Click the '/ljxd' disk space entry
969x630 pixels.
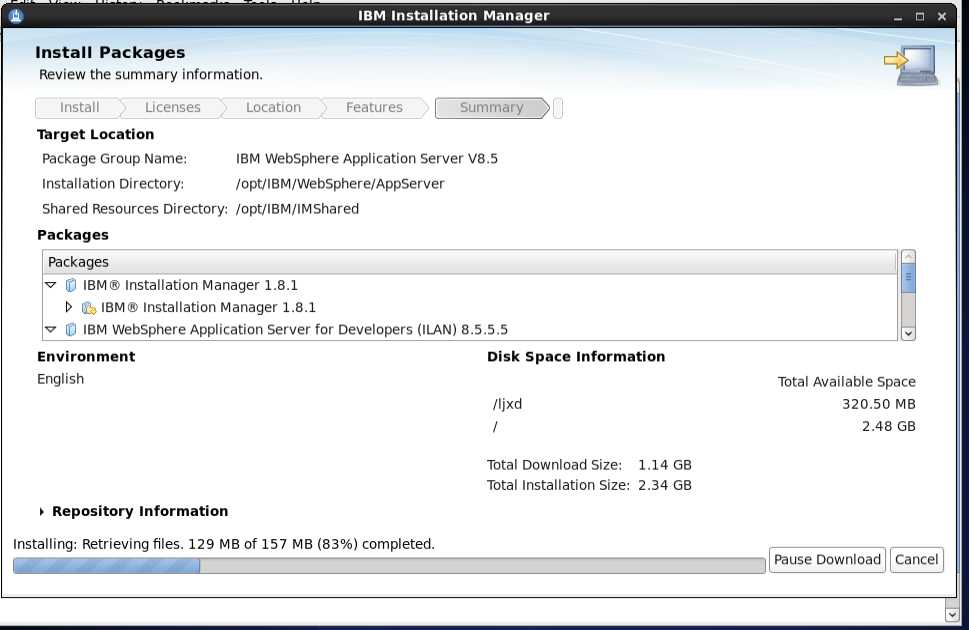pos(507,404)
